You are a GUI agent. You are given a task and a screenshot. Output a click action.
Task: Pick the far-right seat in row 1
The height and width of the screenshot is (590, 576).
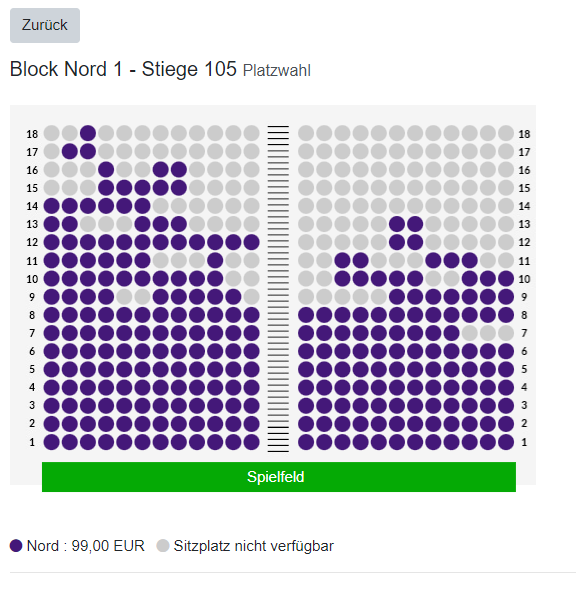tap(506, 442)
